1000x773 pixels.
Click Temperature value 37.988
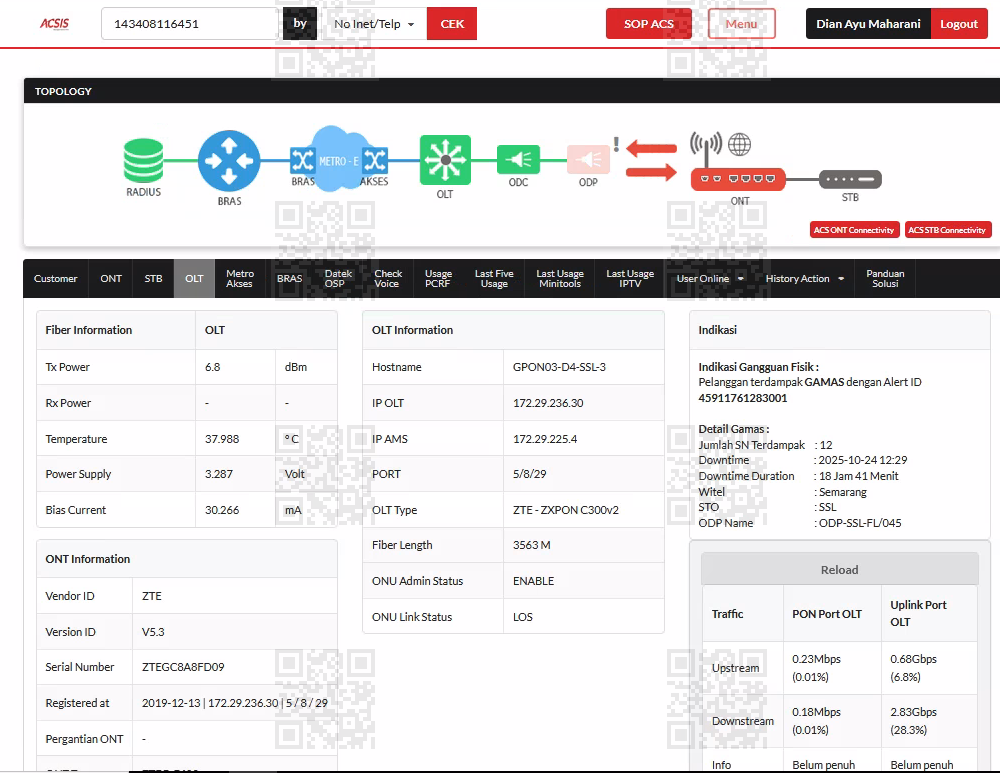point(222,439)
